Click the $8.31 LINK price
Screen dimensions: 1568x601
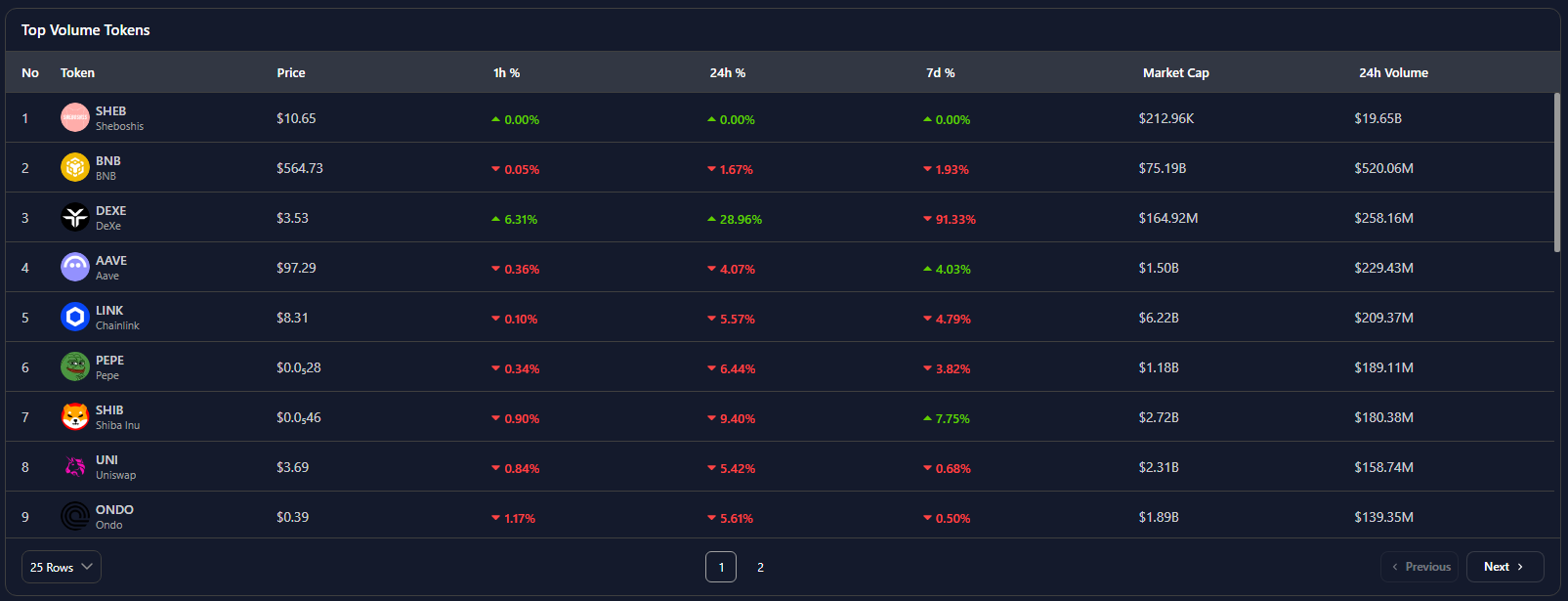pyautogui.click(x=292, y=318)
